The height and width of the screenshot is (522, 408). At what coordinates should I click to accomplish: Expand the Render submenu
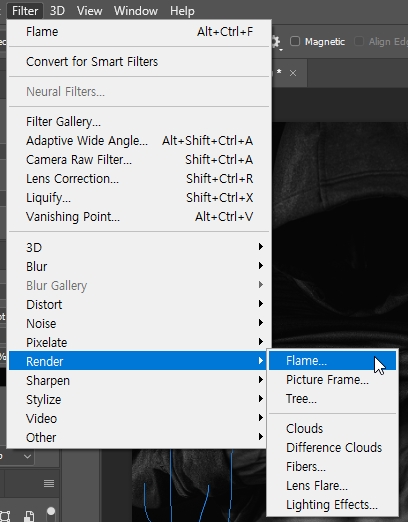pyautogui.click(x=139, y=361)
